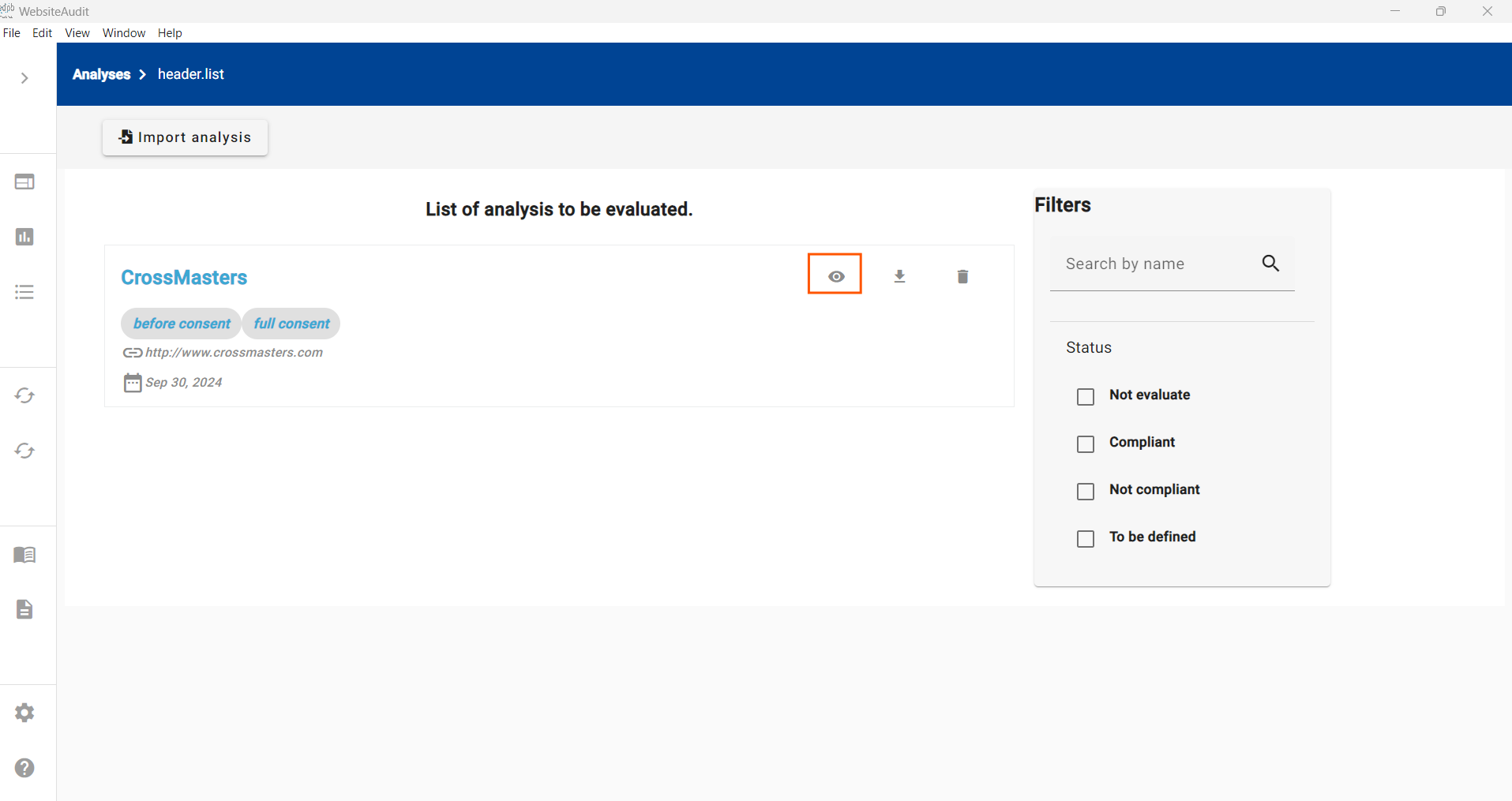Open the File menu
Screen dimensions: 1512x801
coord(12,33)
